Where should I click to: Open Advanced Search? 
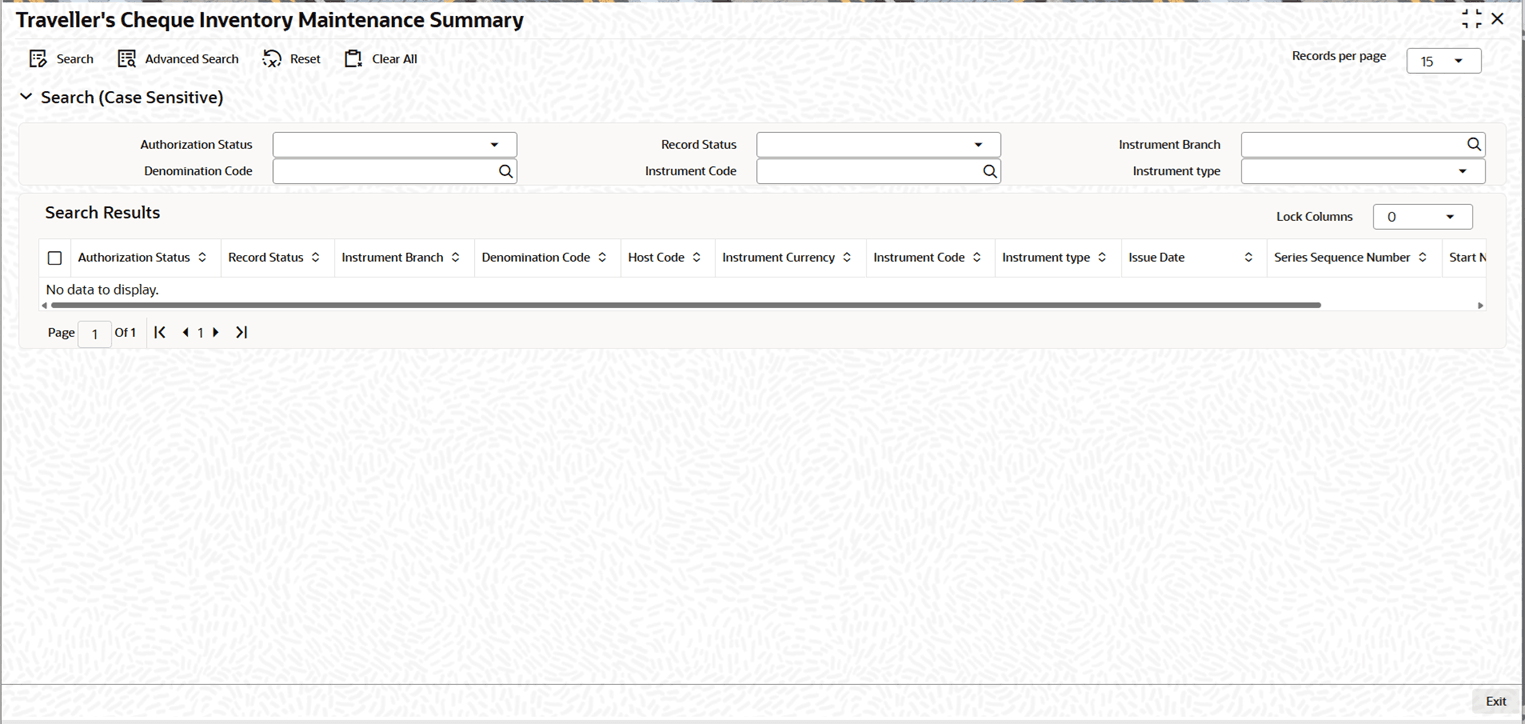(178, 59)
